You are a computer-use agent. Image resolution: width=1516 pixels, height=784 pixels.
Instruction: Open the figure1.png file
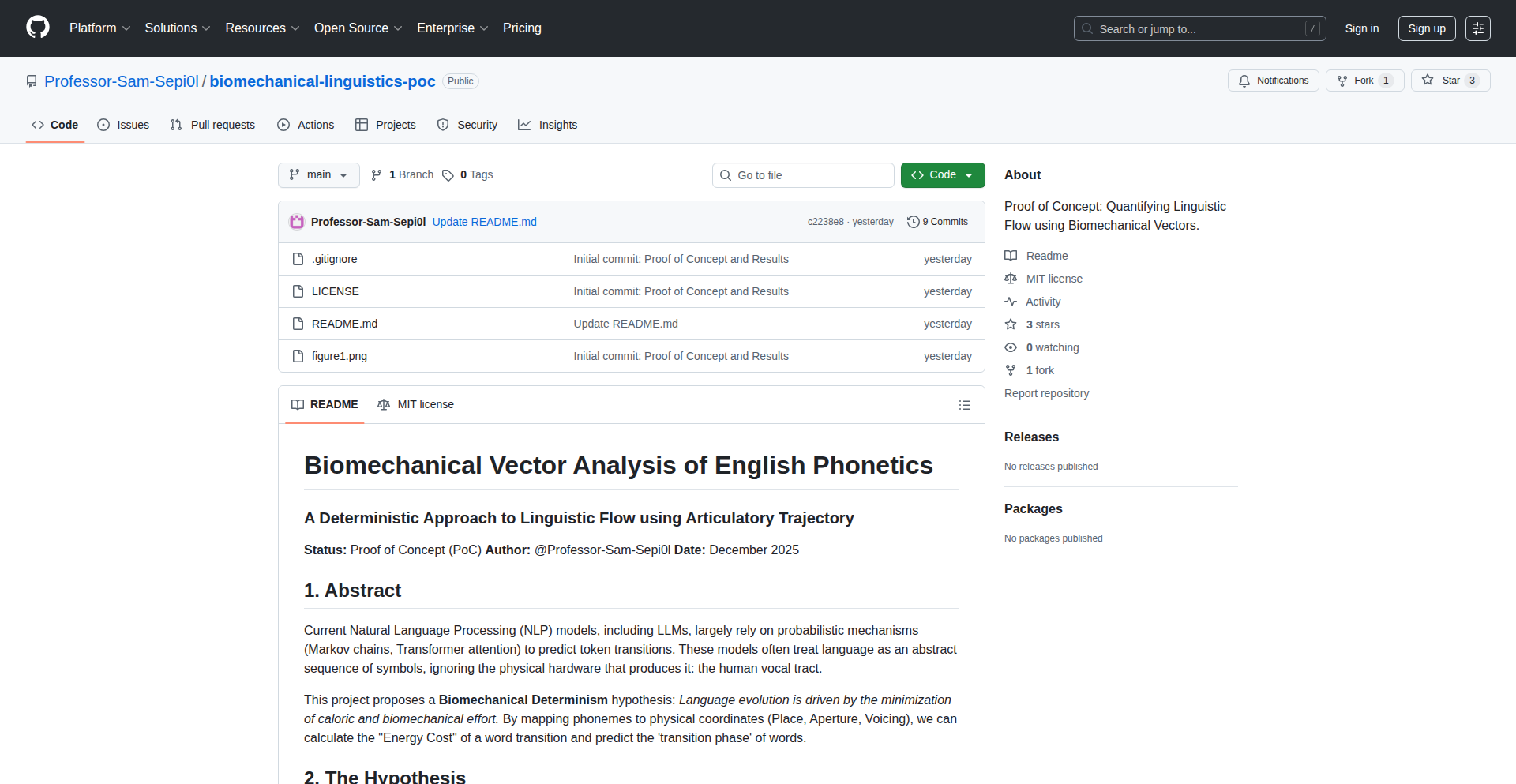coord(340,356)
